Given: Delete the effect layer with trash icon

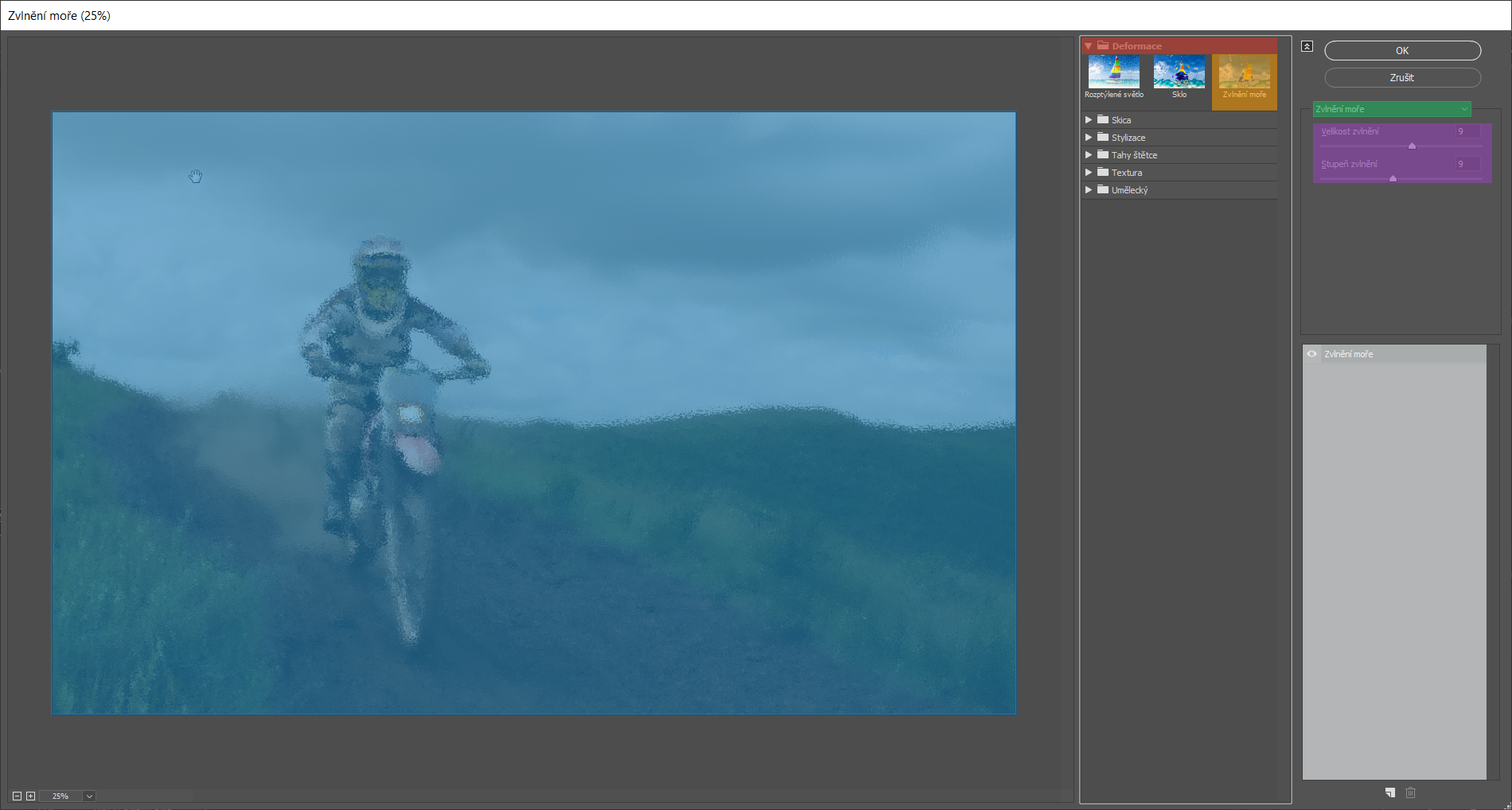Looking at the screenshot, I should [x=1411, y=792].
